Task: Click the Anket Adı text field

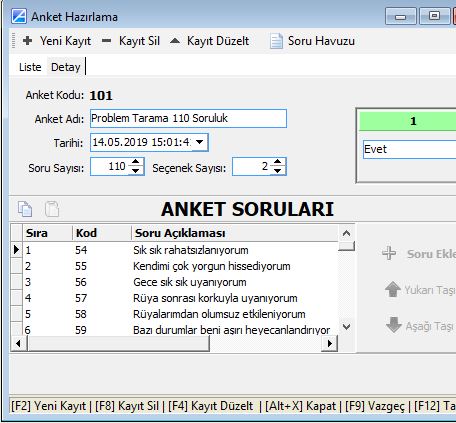Action: point(188,118)
